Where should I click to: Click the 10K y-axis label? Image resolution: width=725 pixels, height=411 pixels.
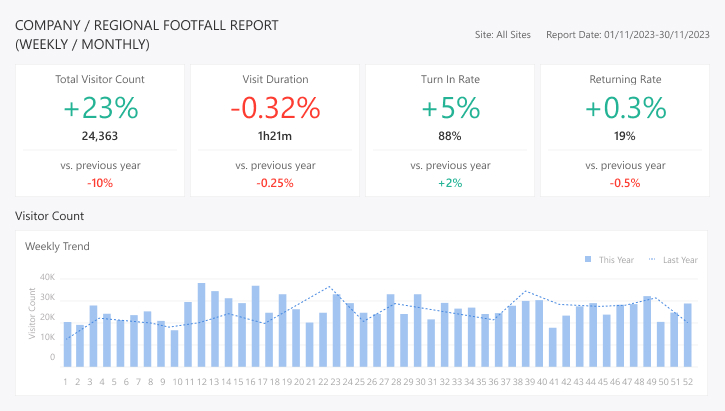pyautogui.click(x=47, y=337)
